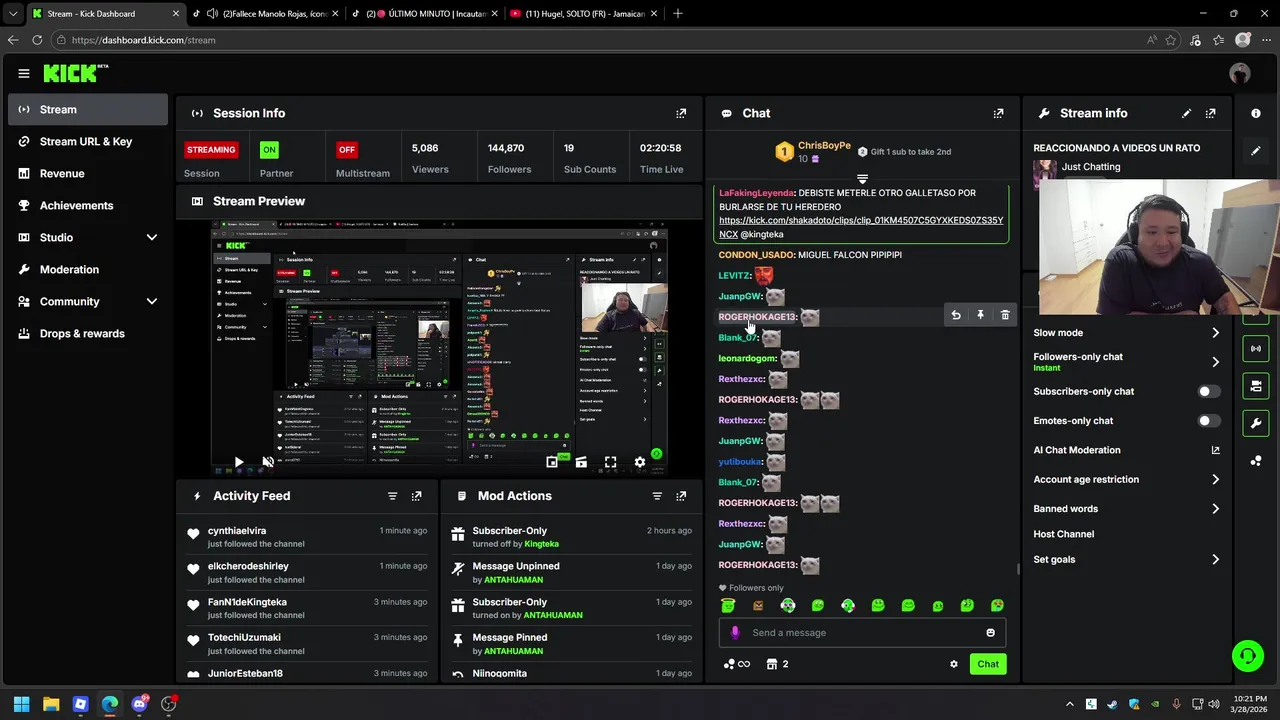Play the stream preview

238,462
